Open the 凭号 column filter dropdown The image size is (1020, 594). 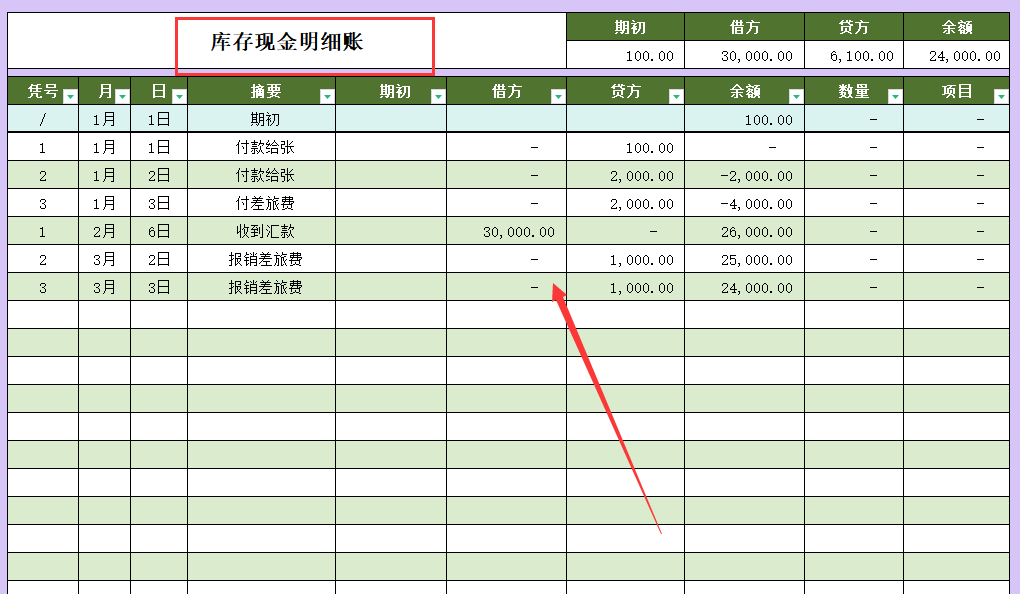pyautogui.click(x=70, y=97)
